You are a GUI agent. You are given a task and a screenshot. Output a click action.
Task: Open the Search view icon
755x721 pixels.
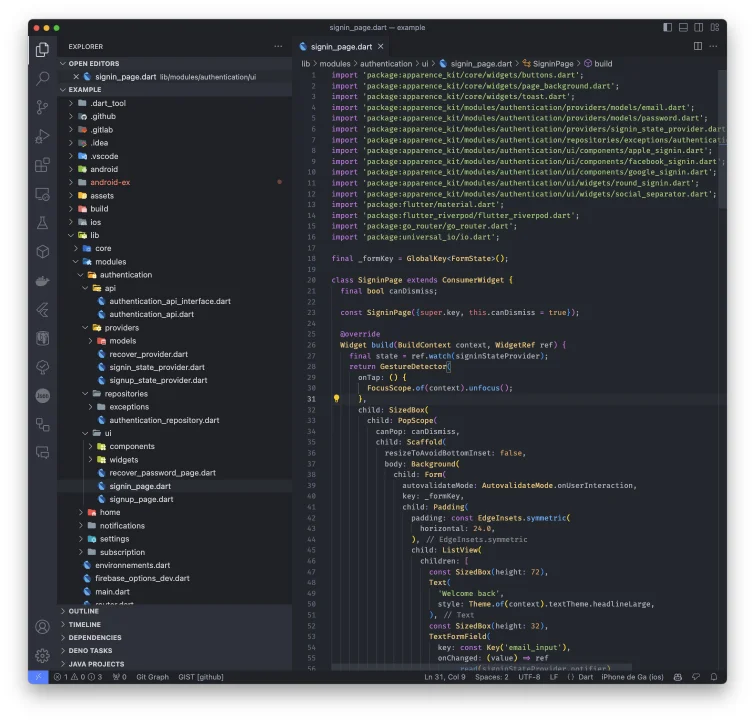42,78
